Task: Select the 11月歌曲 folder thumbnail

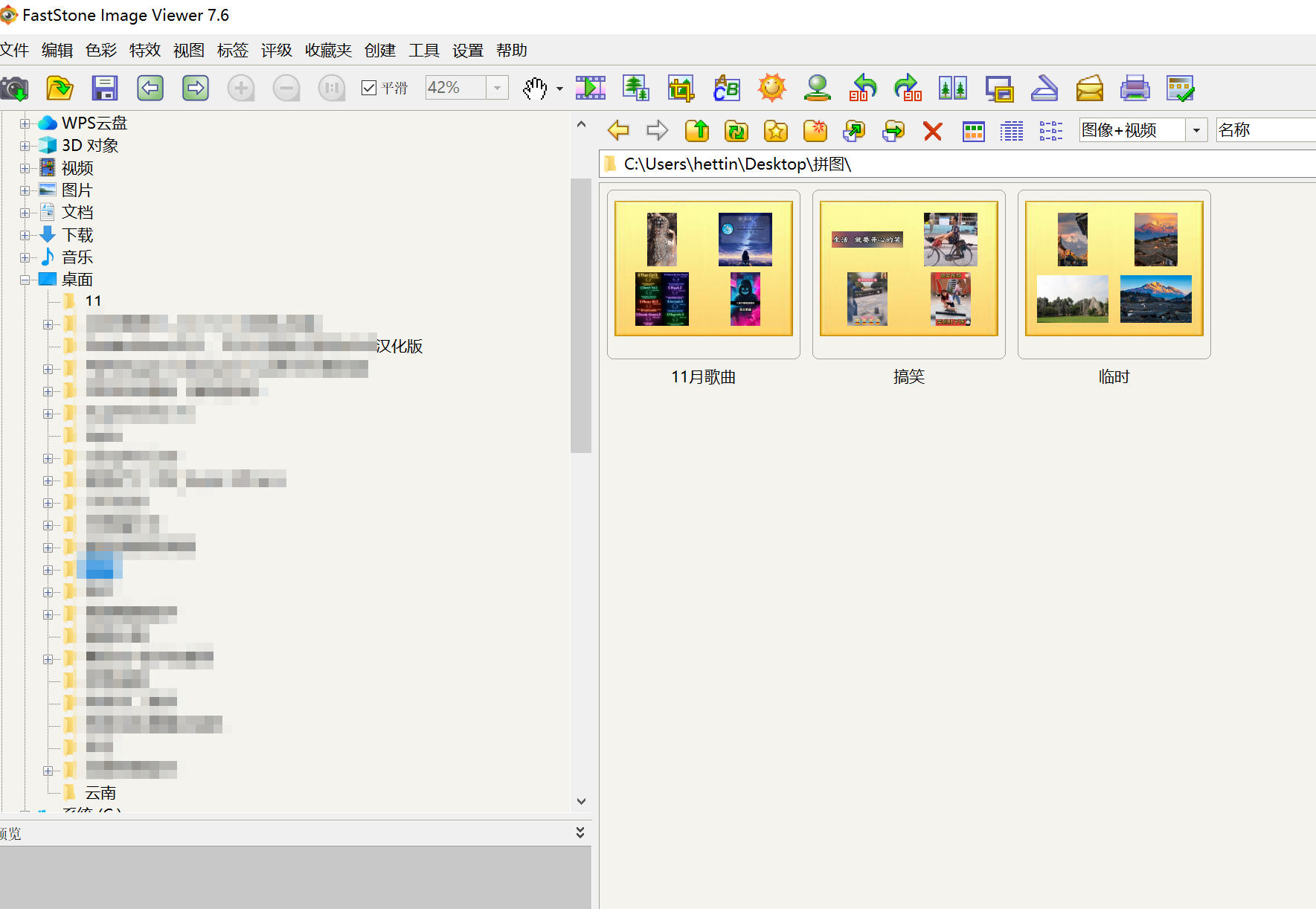Action: click(704, 274)
